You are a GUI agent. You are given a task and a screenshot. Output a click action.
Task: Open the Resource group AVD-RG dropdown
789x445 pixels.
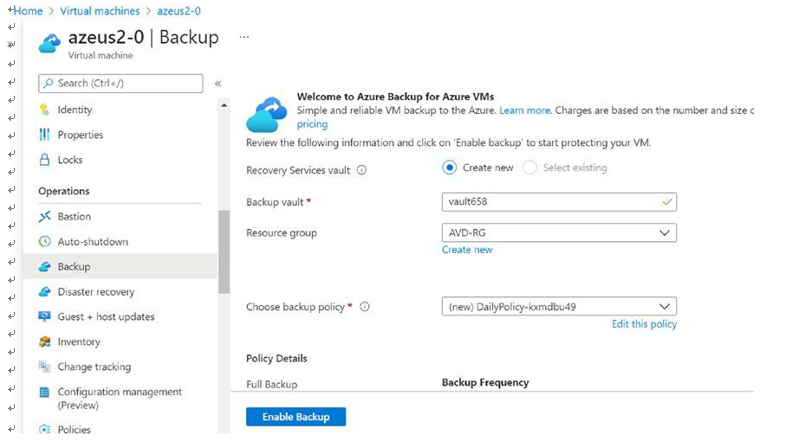tap(559, 233)
